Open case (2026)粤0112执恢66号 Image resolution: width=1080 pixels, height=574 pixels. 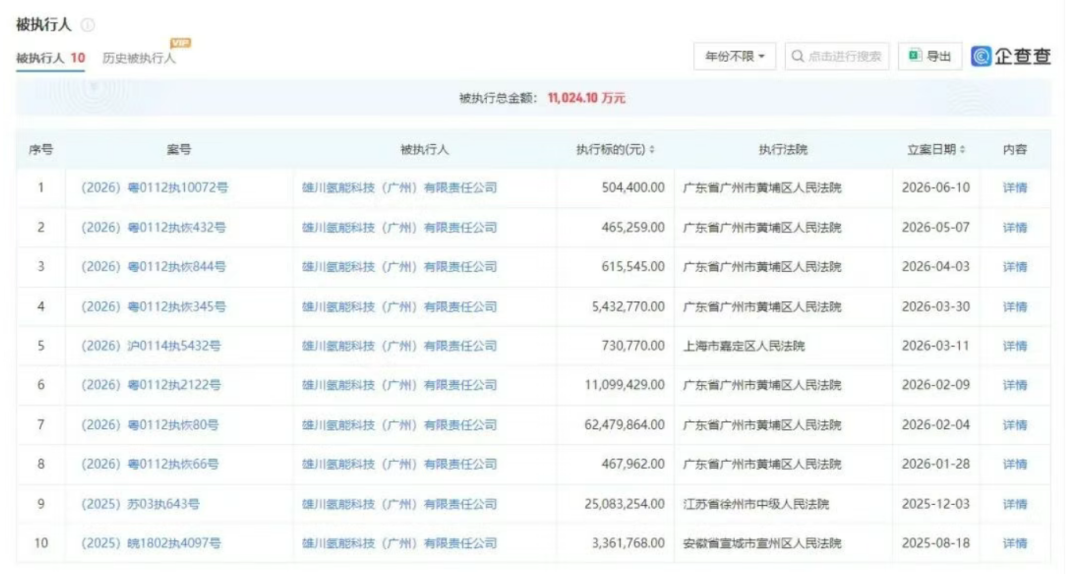pyautogui.click(x=150, y=464)
